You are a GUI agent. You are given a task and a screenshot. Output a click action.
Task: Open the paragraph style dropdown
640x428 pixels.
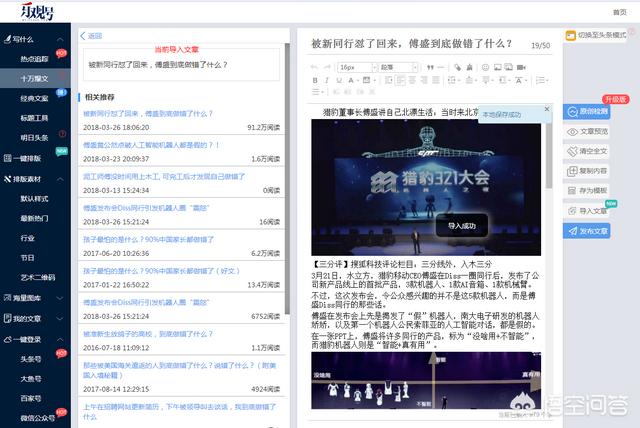click(x=398, y=67)
